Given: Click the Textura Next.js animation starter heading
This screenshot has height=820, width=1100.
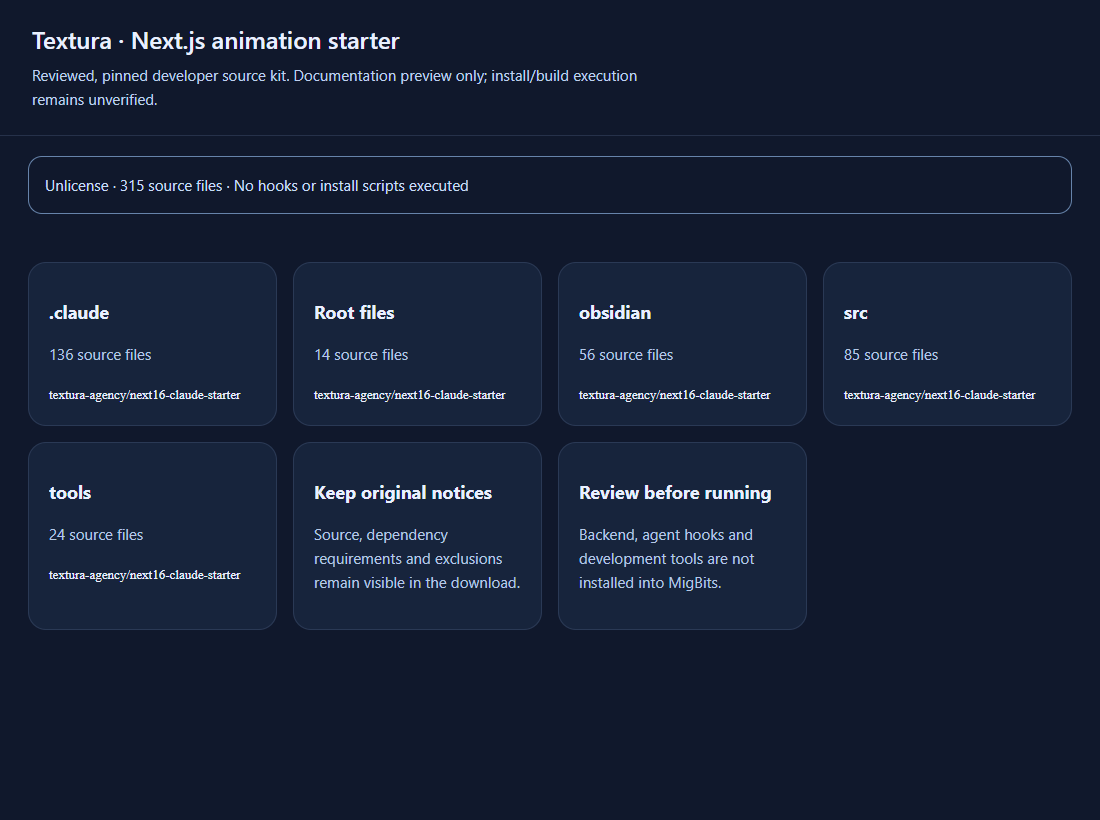Looking at the screenshot, I should (215, 41).
